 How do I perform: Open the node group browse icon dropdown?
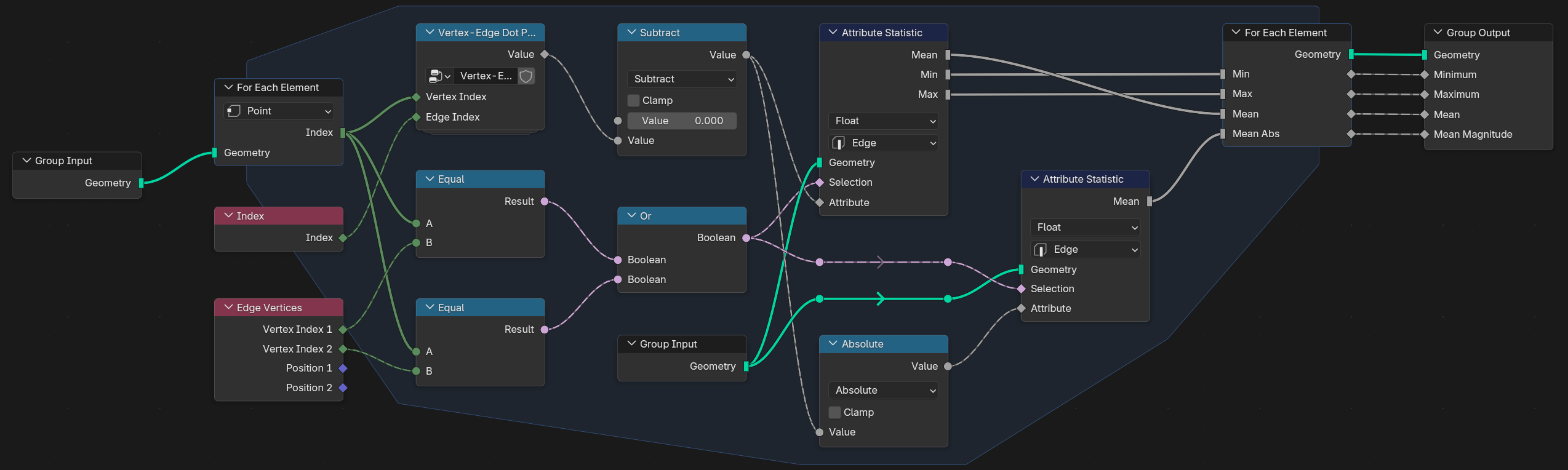pyautogui.click(x=439, y=76)
